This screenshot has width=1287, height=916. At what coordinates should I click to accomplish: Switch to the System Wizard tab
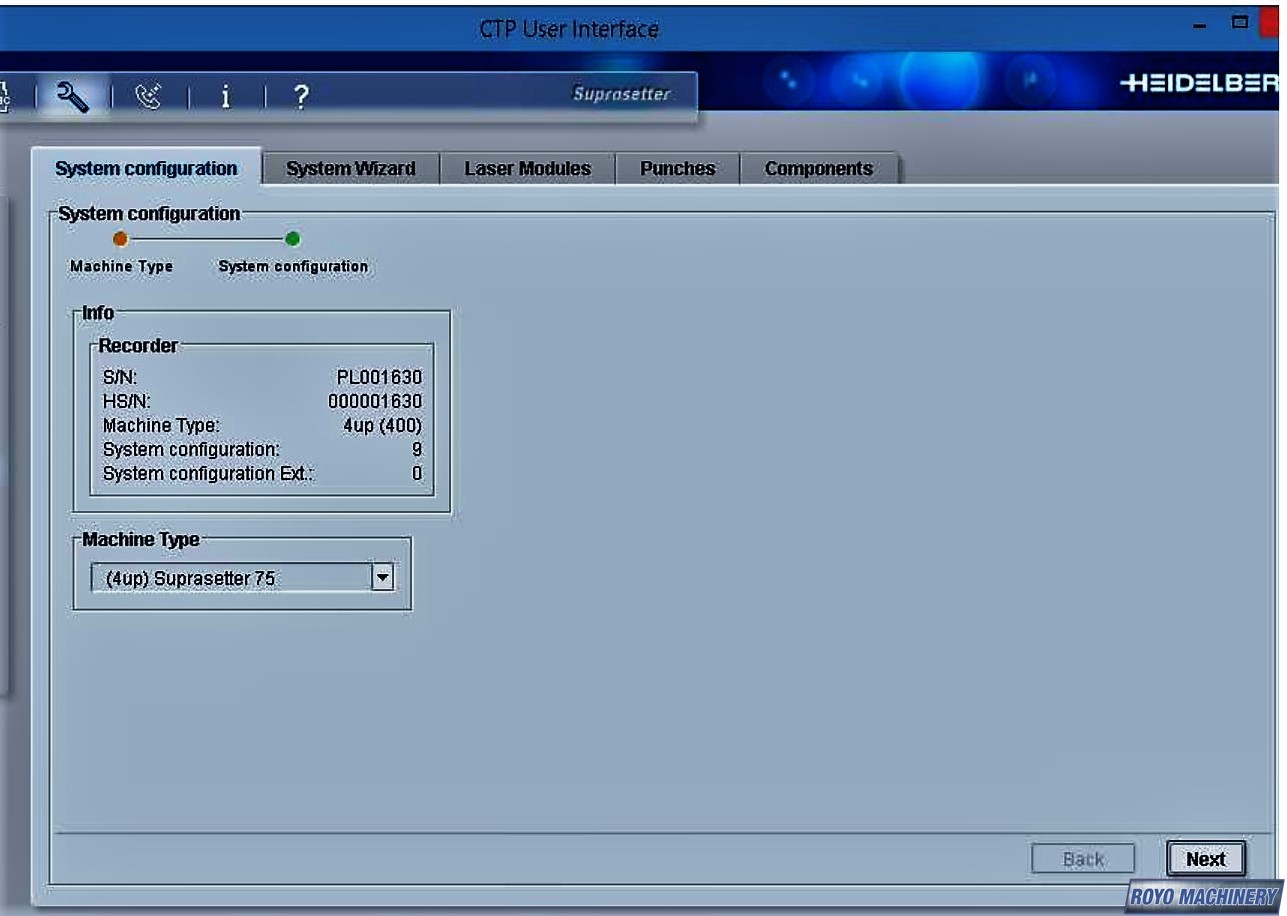[350, 169]
